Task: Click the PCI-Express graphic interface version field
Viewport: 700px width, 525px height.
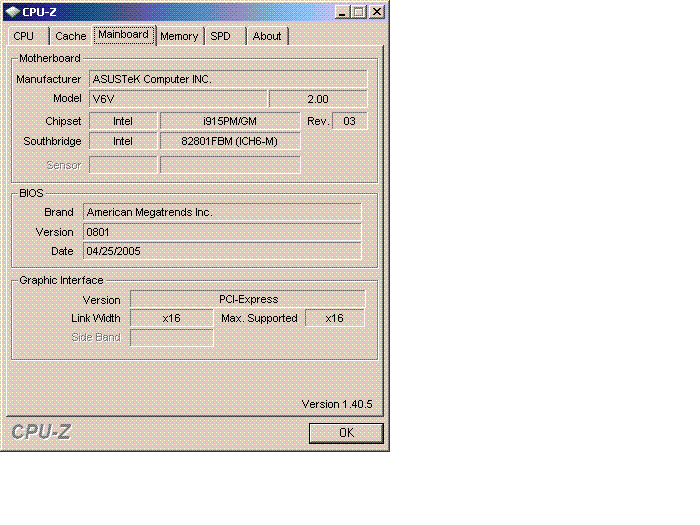Action: pos(248,299)
